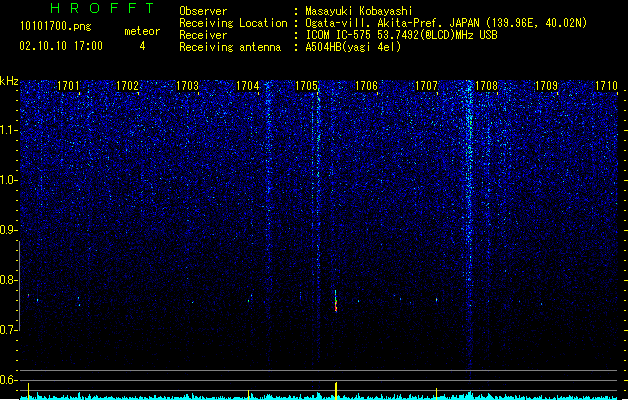Click the 1703 time marker
The height and width of the screenshot is (400, 629).
click(x=187, y=86)
